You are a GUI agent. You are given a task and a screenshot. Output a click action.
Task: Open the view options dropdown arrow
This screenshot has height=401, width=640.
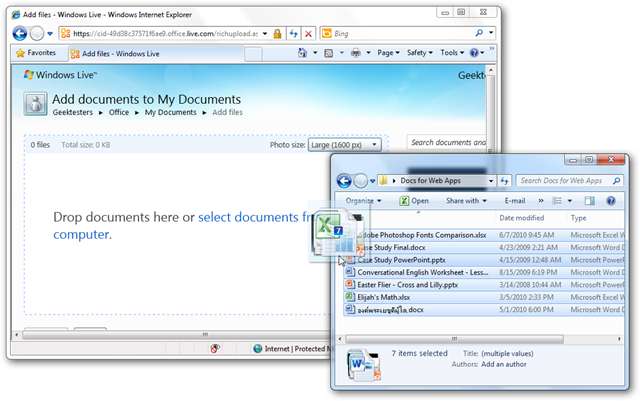tap(570, 201)
